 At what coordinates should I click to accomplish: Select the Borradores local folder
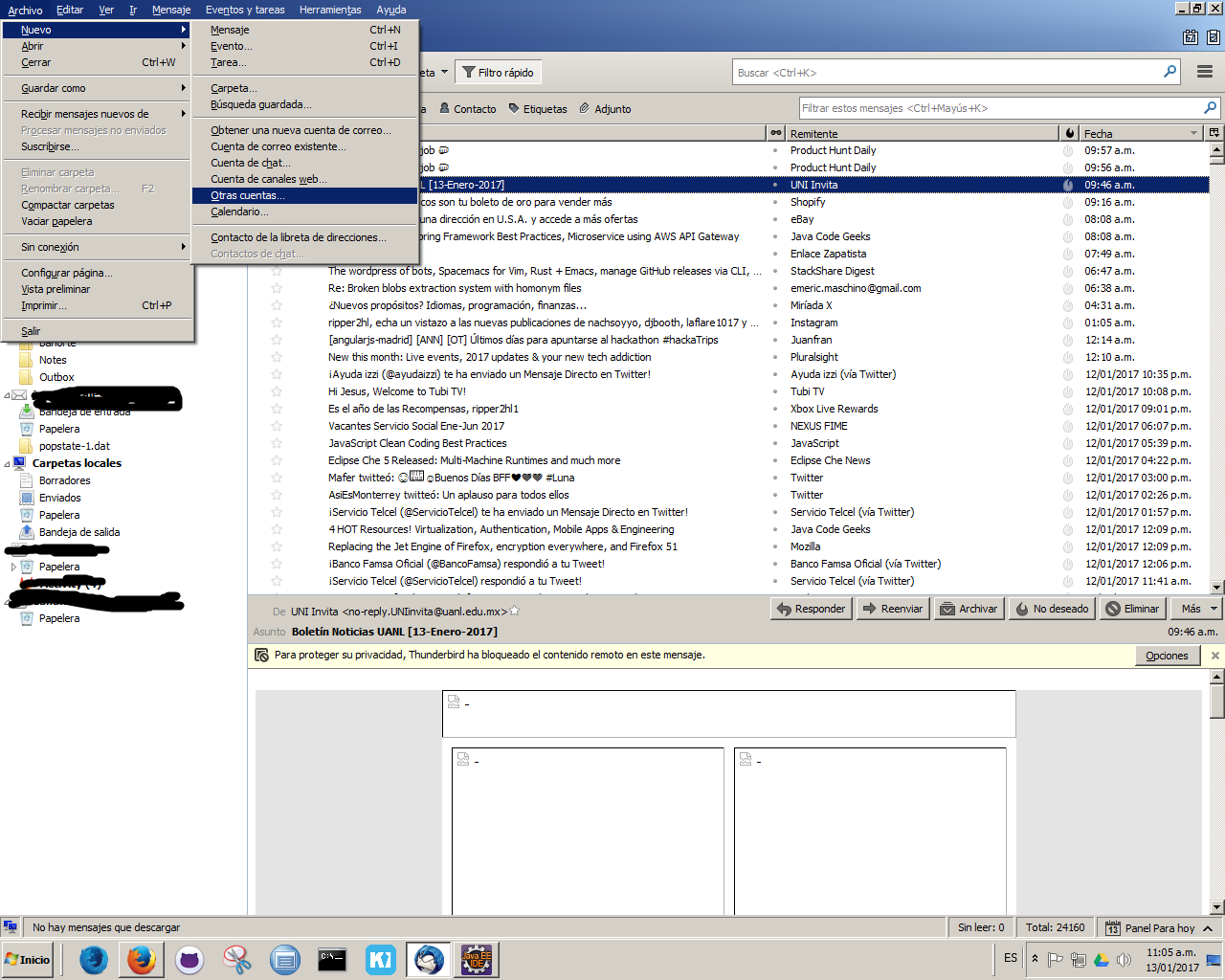point(64,480)
